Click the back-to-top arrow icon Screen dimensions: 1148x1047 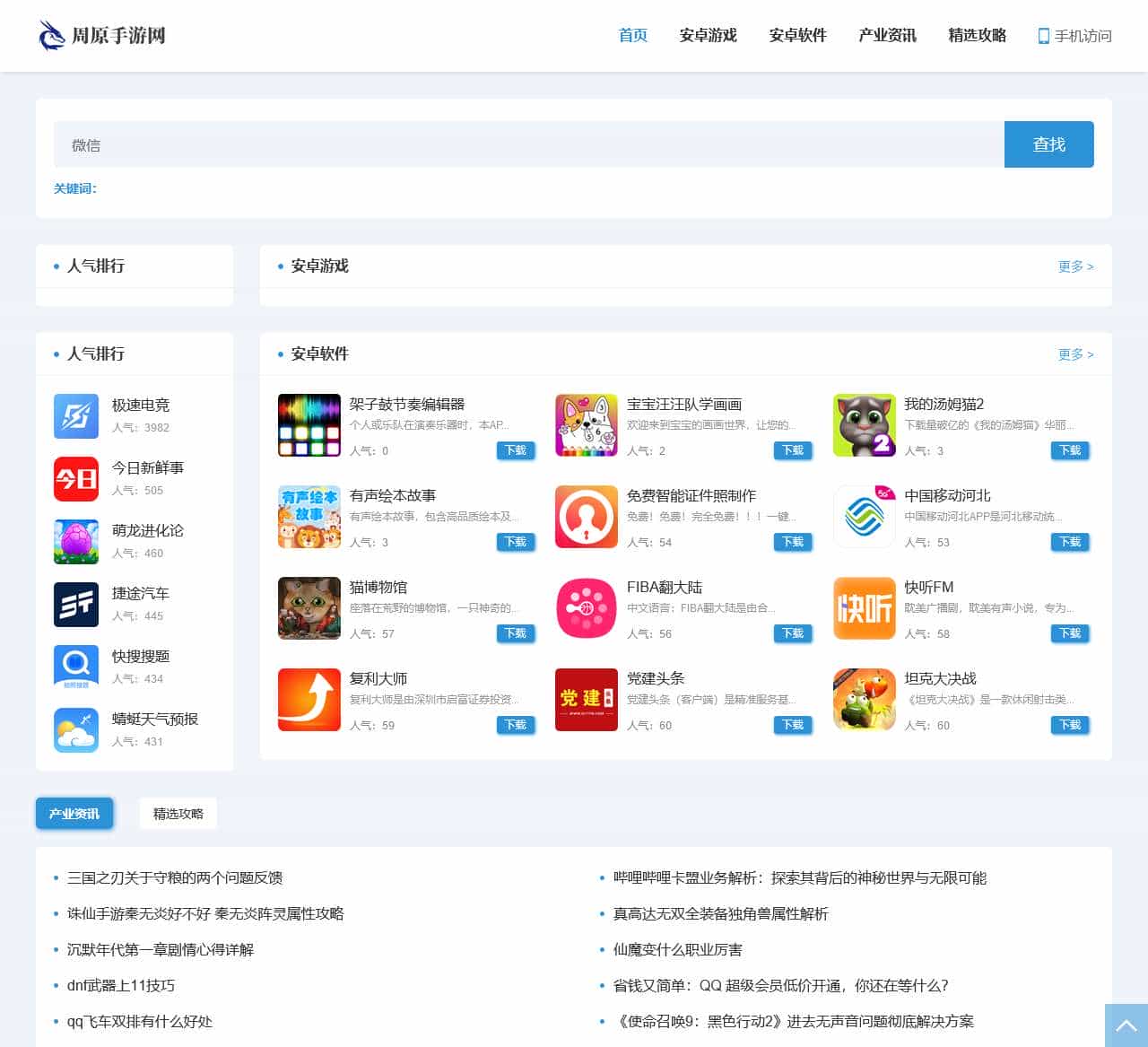(1126, 1025)
